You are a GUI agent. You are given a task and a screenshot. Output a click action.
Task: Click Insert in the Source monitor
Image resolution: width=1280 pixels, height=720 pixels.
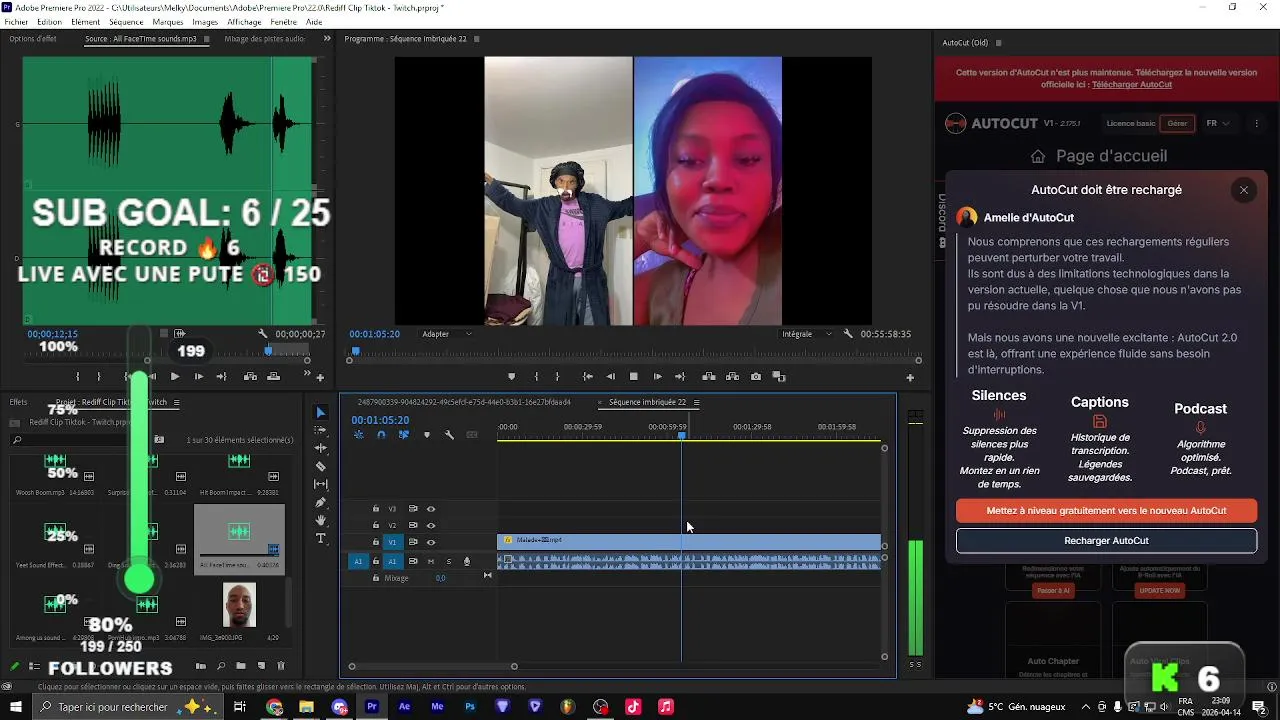[x=250, y=377]
